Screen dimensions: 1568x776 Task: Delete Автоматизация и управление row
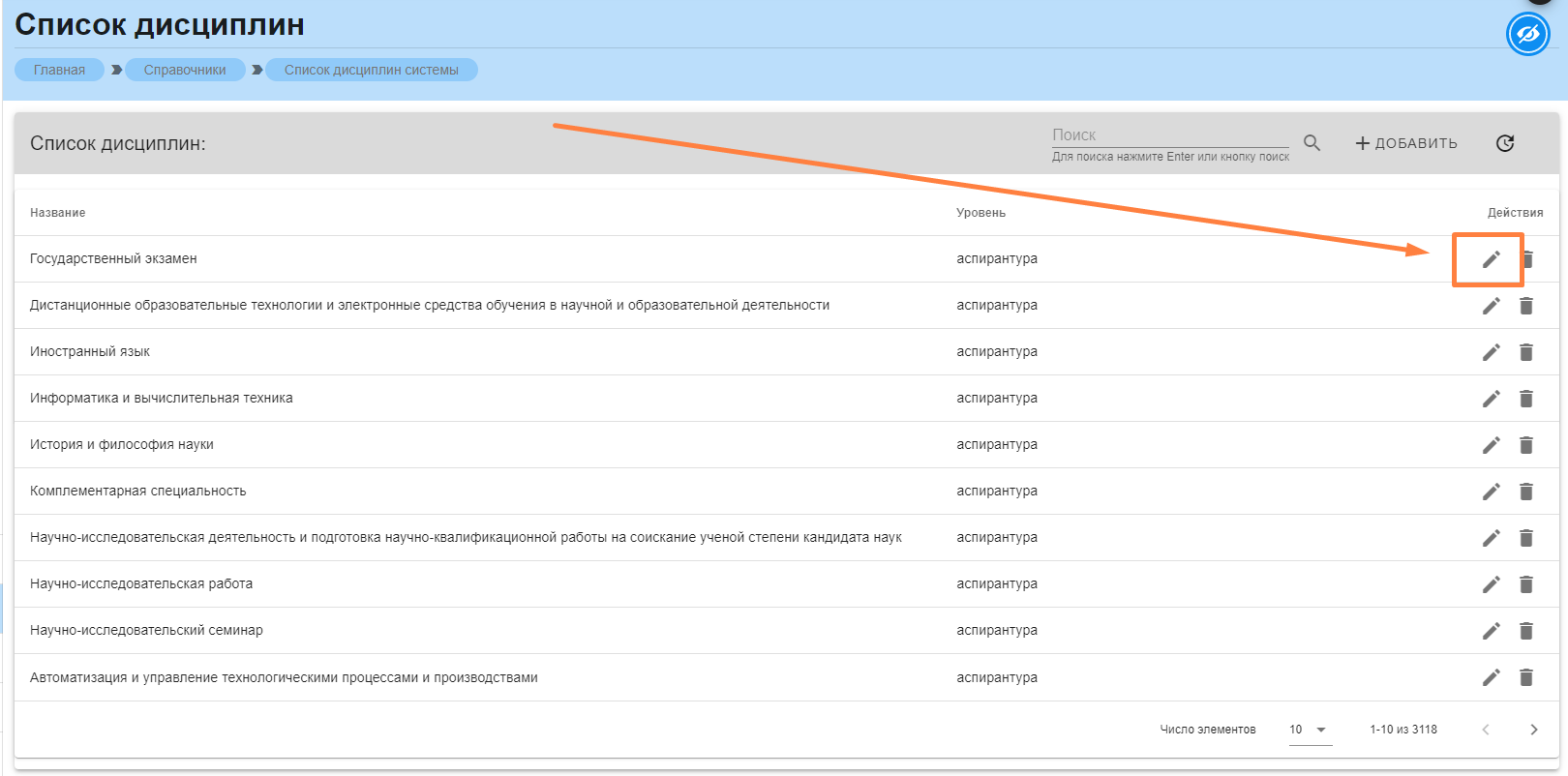coord(1526,677)
